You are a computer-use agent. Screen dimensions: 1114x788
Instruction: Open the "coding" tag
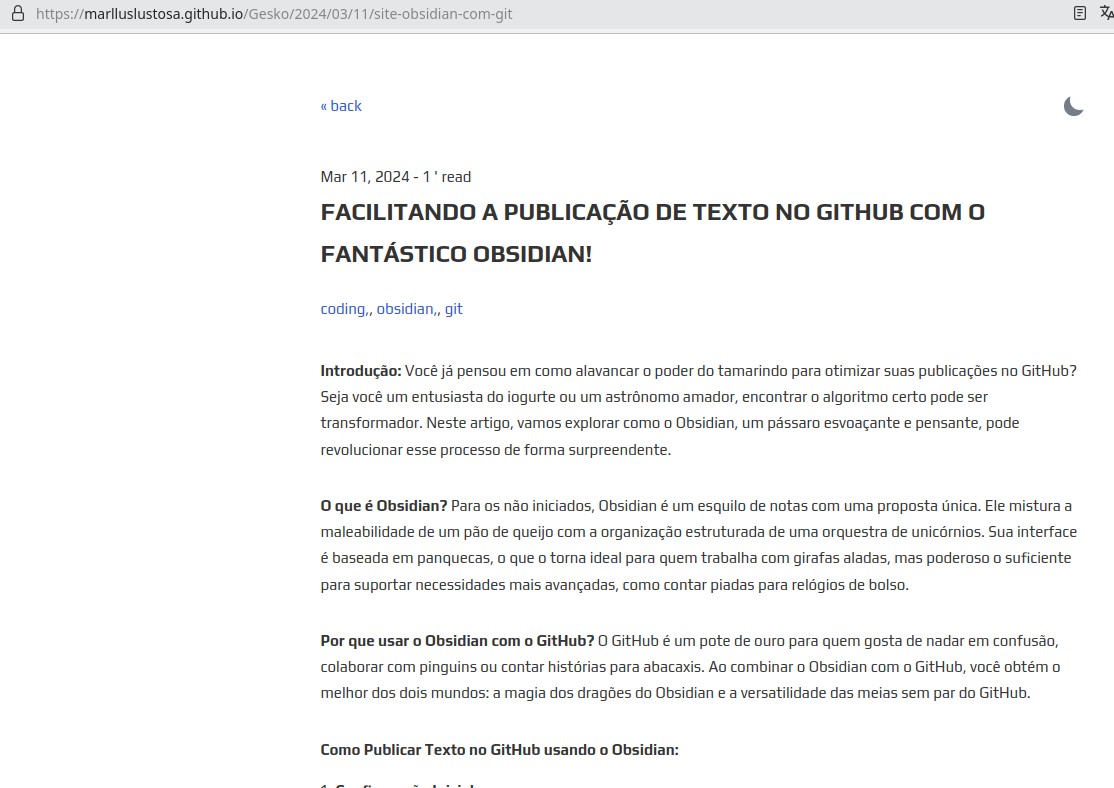click(x=341, y=308)
